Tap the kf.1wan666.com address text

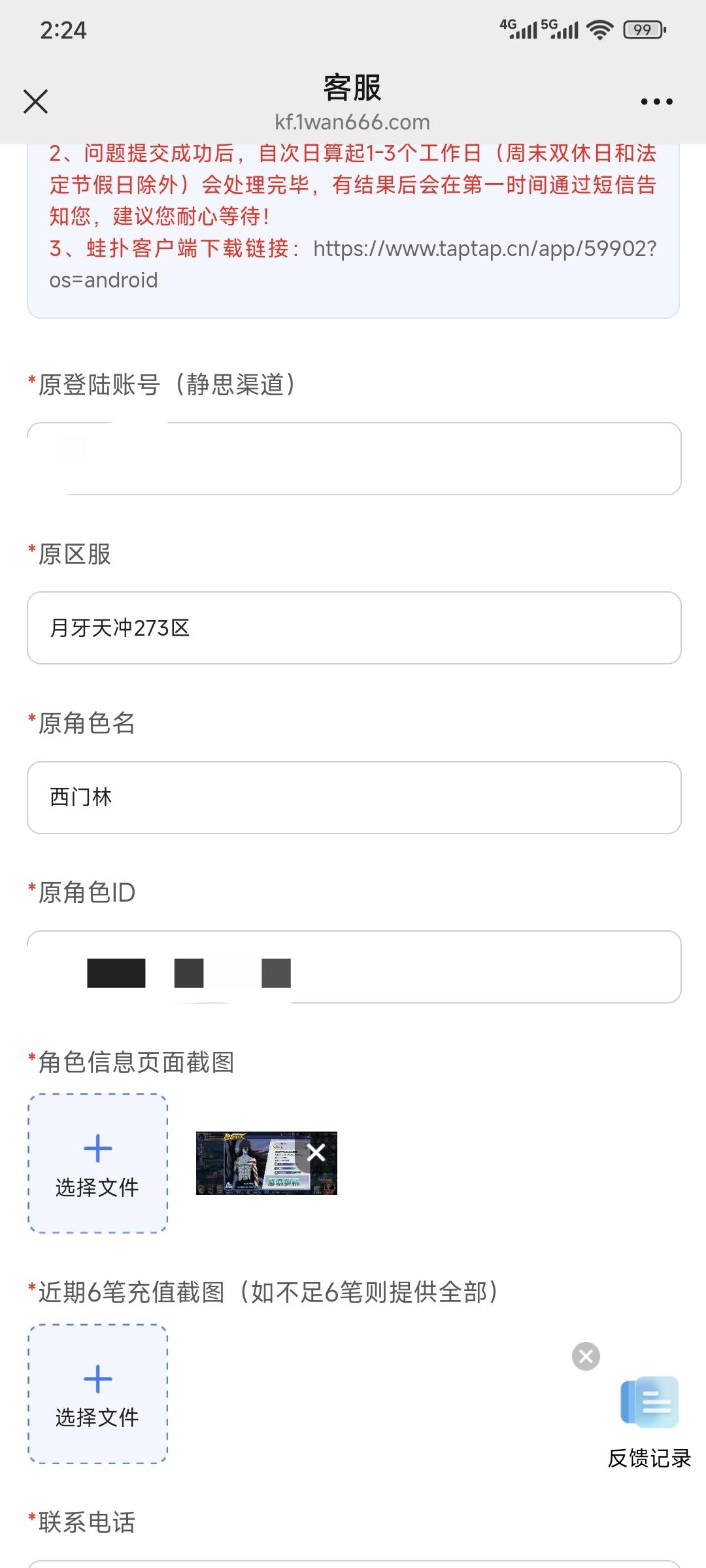(x=352, y=122)
